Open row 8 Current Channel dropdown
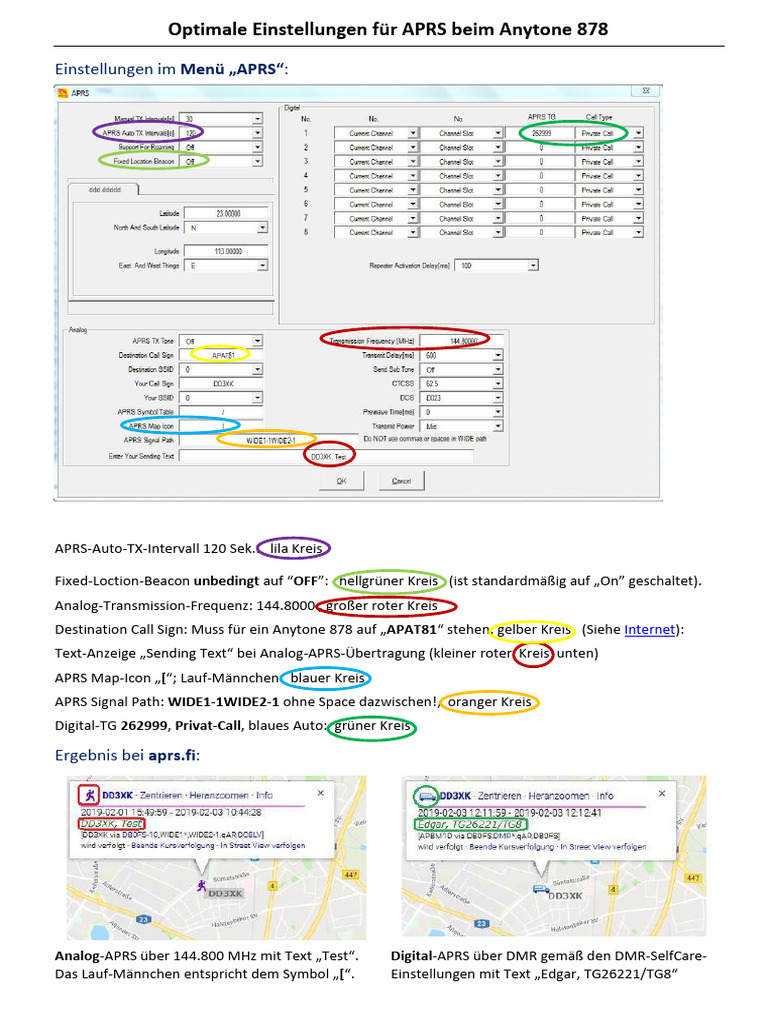The image size is (768, 1024). click(413, 232)
